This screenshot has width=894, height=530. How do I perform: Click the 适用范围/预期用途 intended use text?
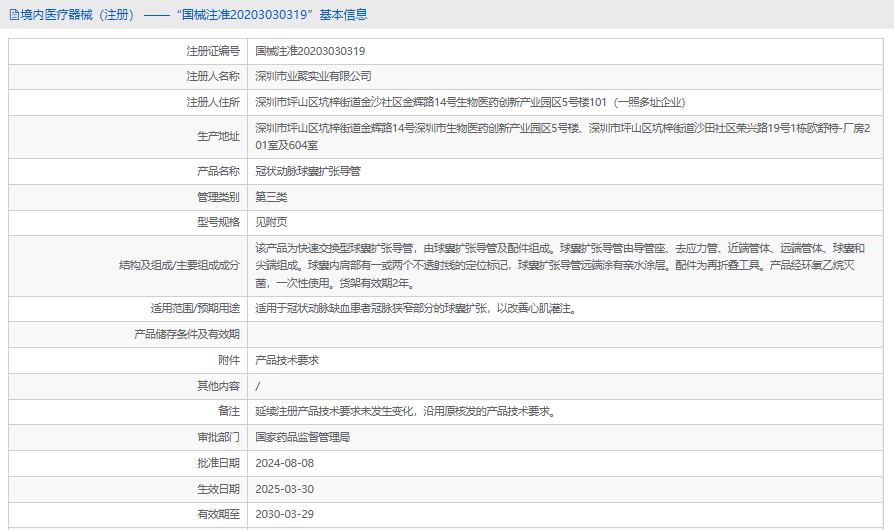click(416, 308)
